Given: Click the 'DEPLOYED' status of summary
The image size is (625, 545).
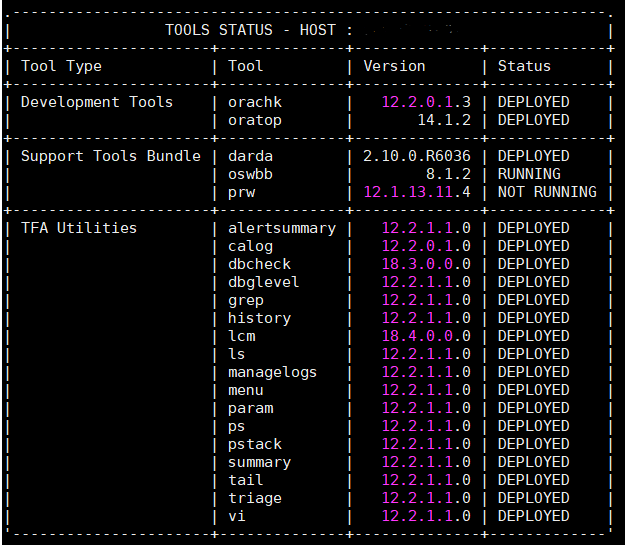Looking at the screenshot, I should (x=533, y=462).
